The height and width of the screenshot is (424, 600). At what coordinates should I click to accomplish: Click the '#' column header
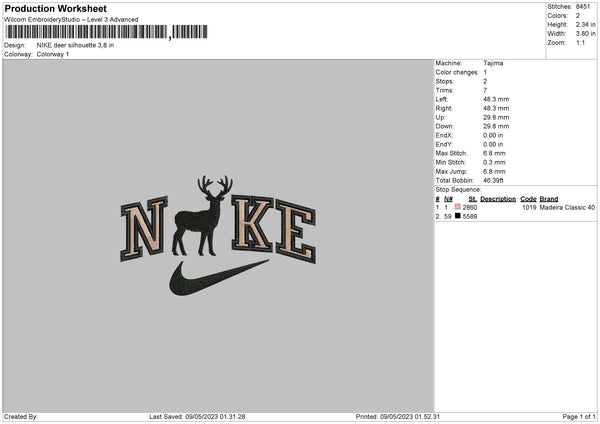437,199
